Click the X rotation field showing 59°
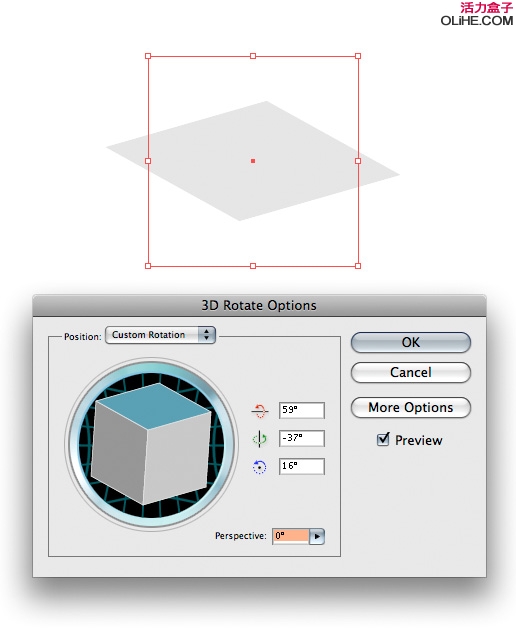This screenshot has height=635, width=516. click(302, 410)
